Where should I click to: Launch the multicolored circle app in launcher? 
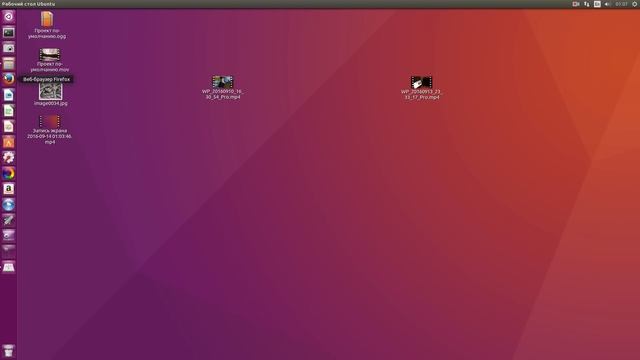pyautogui.click(x=9, y=173)
